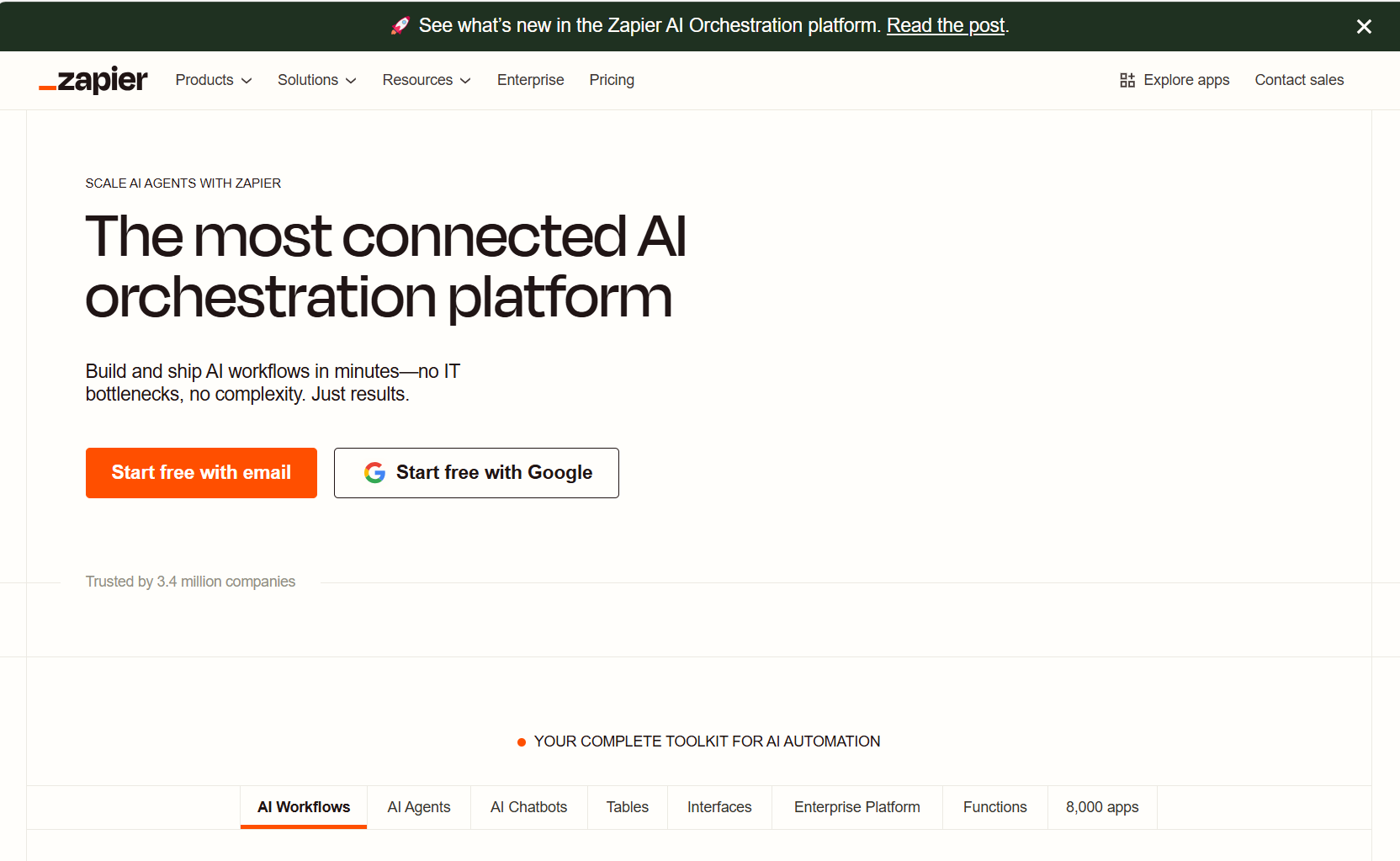This screenshot has height=861, width=1400.
Task: Click the "SCALE AI AGENTS WITH ZAPIER" text
Action: coord(183,183)
